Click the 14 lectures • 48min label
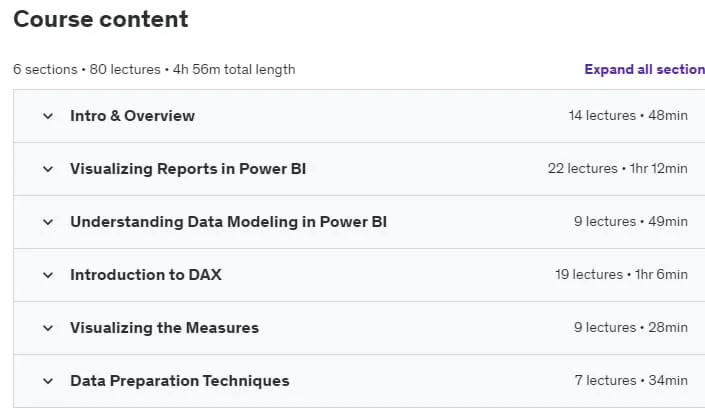 coord(628,116)
